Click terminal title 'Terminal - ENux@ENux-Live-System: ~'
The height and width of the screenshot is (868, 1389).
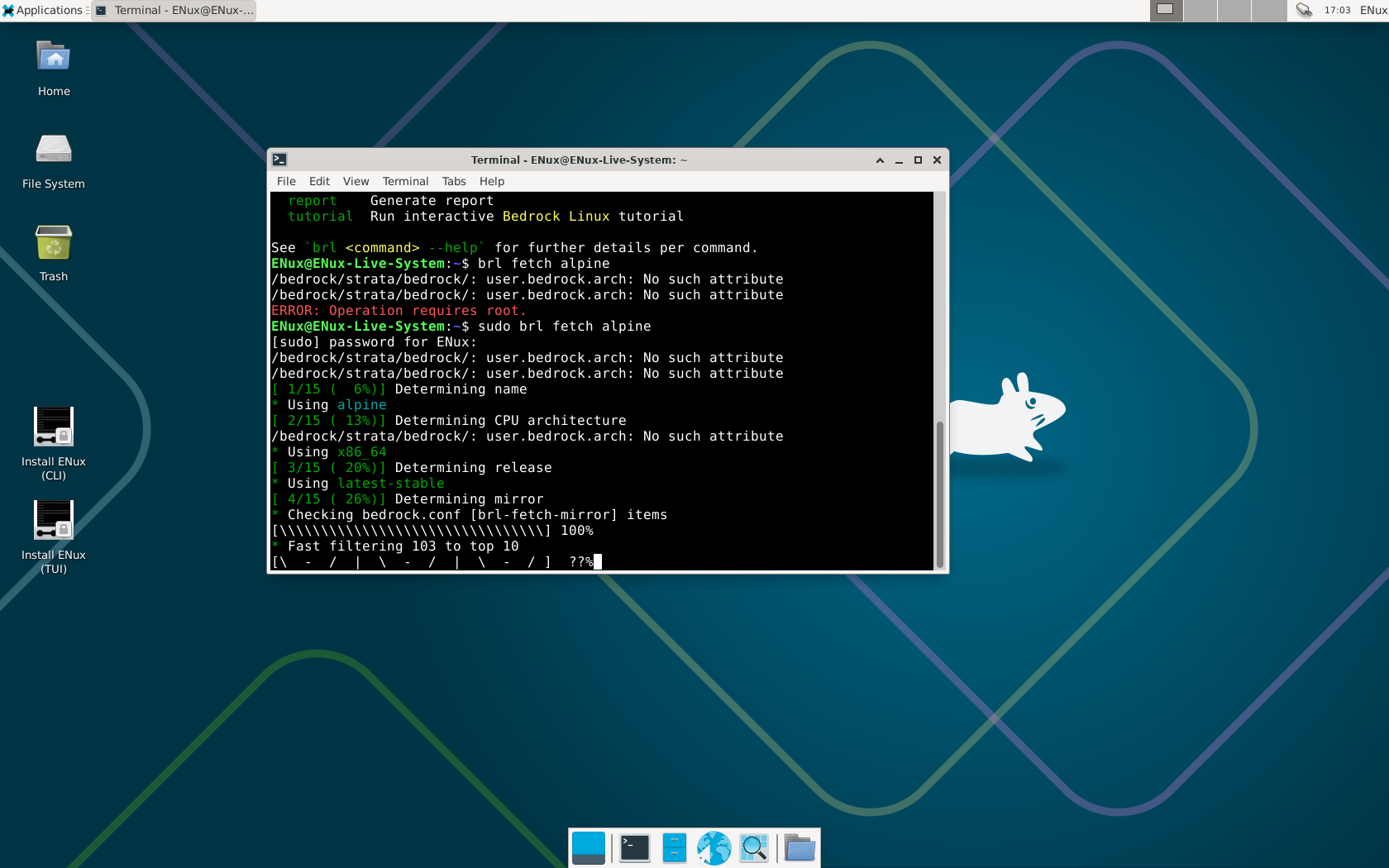coord(579,160)
